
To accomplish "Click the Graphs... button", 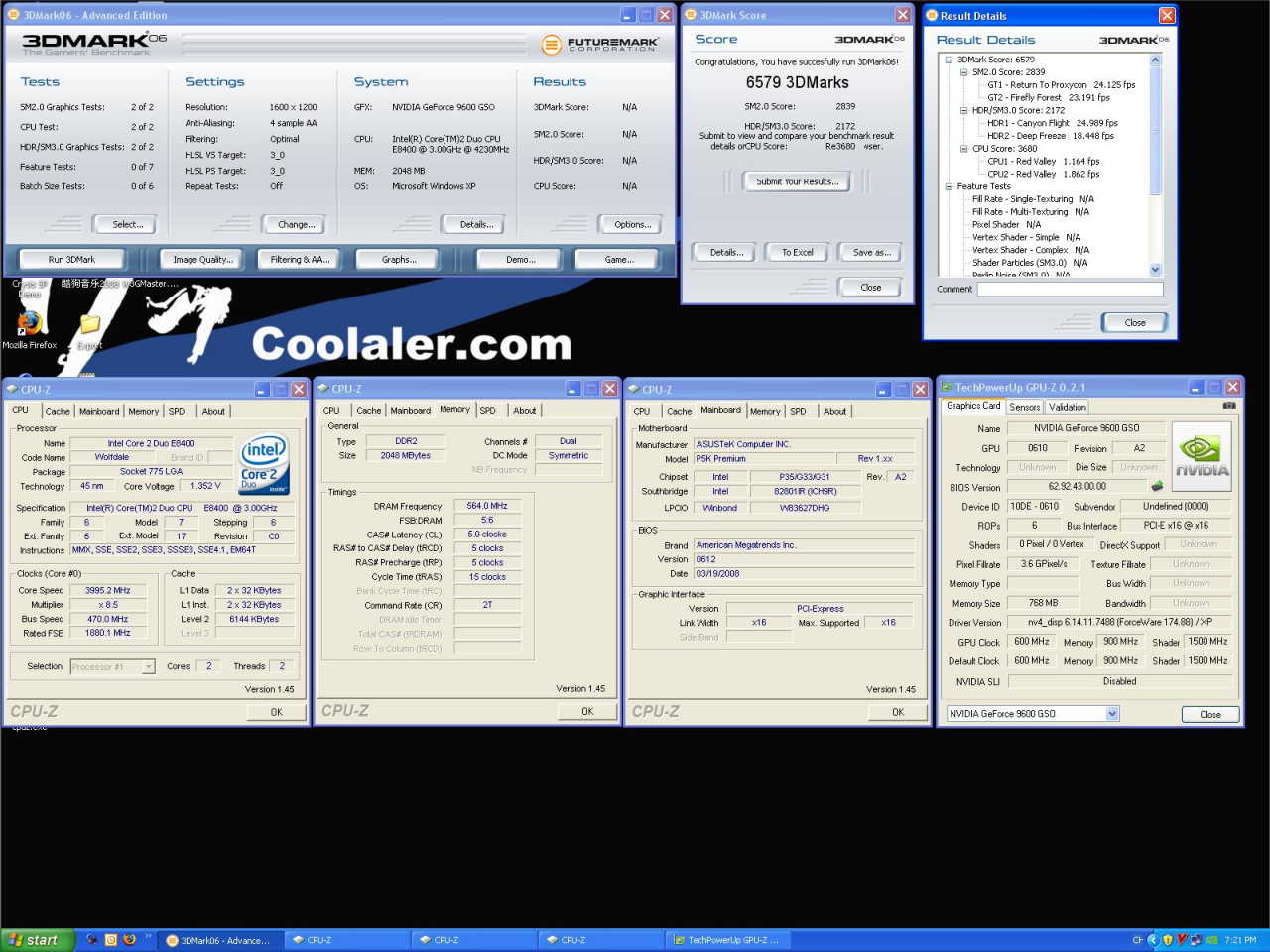I will [399, 260].
